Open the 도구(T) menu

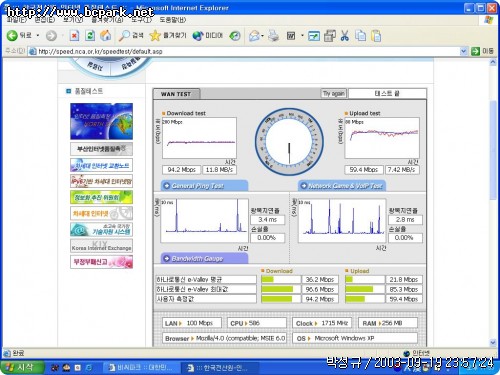pos(141,20)
